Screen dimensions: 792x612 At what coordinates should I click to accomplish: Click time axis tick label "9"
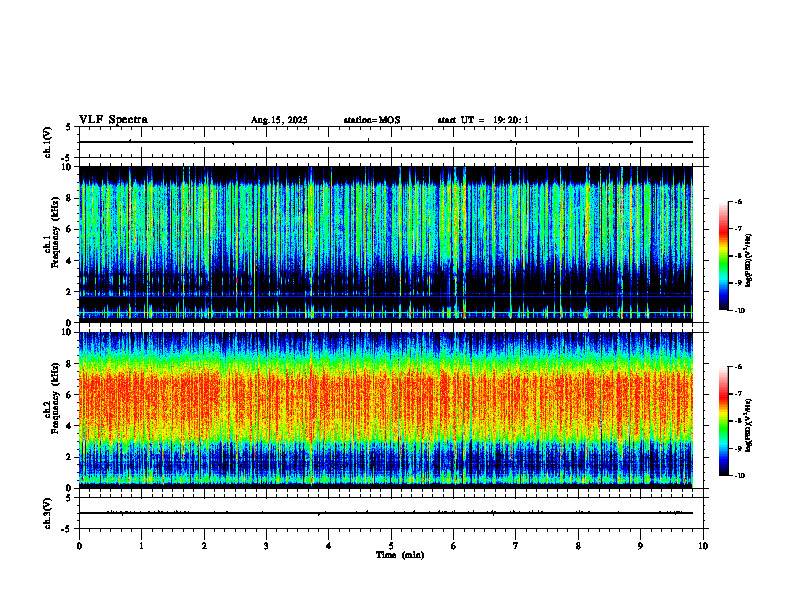[x=640, y=546]
